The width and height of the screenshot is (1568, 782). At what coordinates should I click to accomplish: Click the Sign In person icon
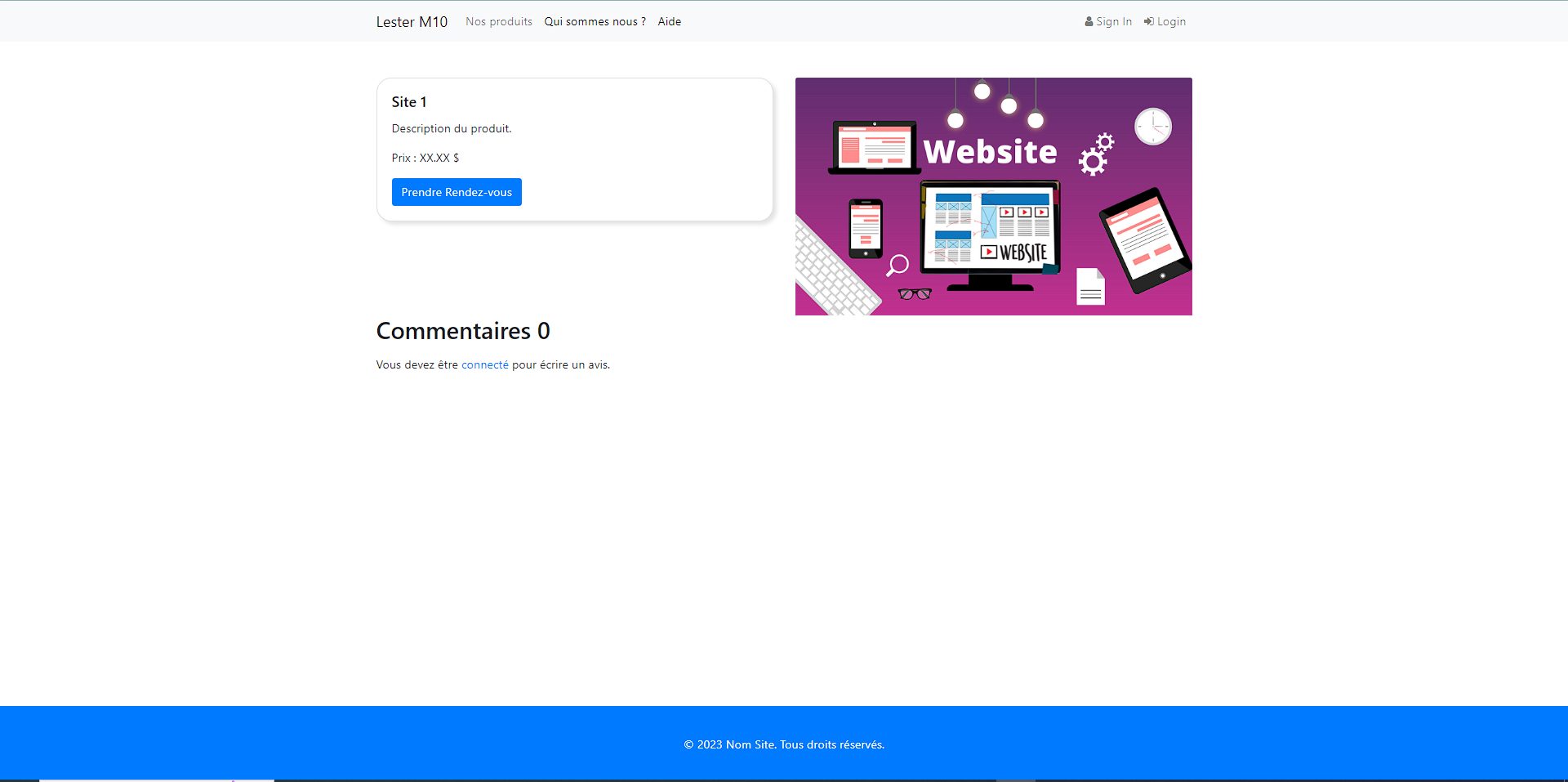pos(1088,21)
